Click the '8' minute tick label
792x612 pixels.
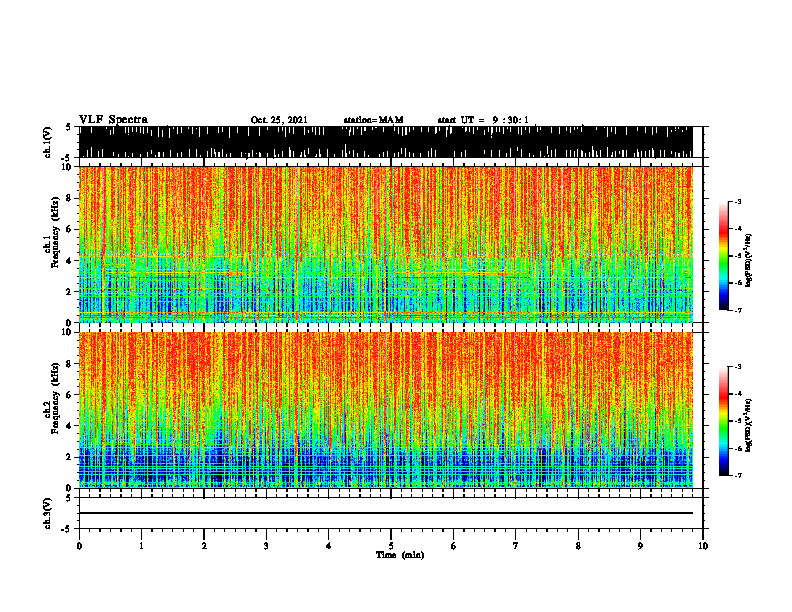[x=578, y=546]
